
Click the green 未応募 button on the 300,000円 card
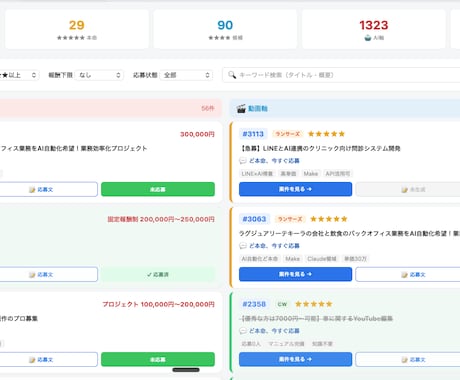point(158,189)
